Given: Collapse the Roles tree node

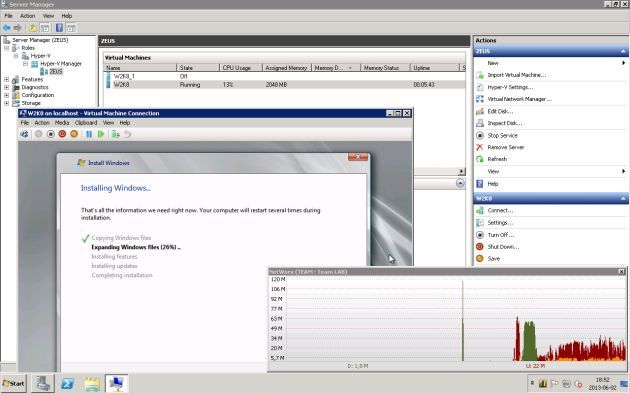Looking at the screenshot, I should [x=6, y=48].
